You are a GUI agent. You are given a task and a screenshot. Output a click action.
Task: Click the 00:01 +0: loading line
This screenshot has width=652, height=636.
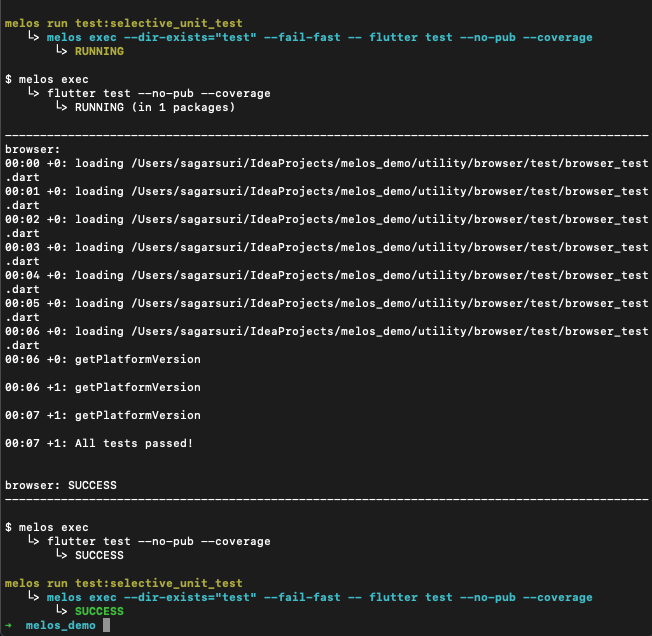point(326,191)
